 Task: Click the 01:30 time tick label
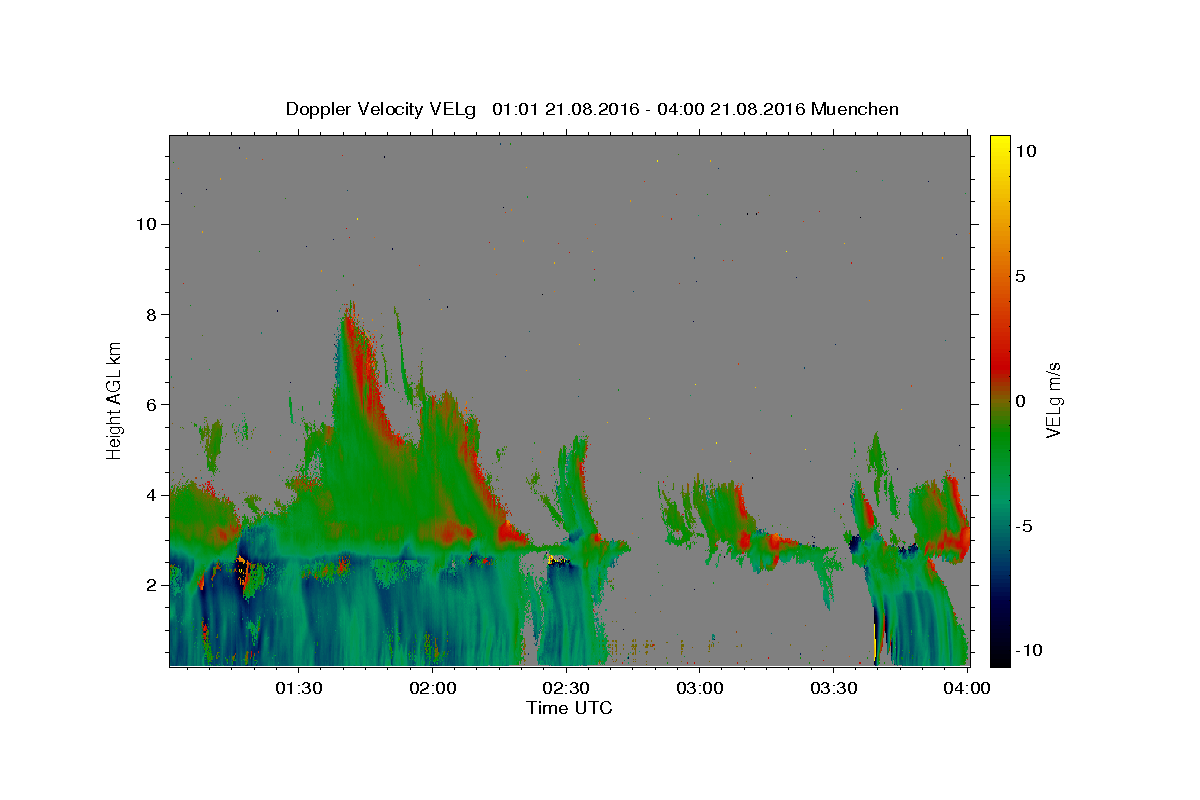[299, 688]
